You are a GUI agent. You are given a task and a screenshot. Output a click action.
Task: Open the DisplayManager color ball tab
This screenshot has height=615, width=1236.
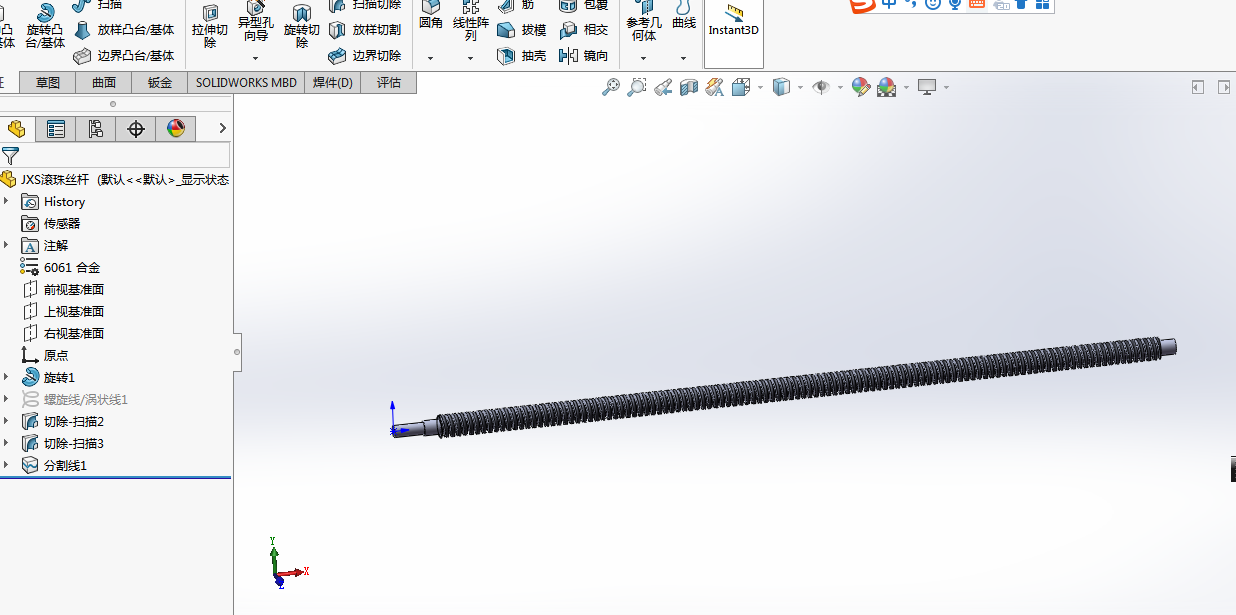[176, 129]
